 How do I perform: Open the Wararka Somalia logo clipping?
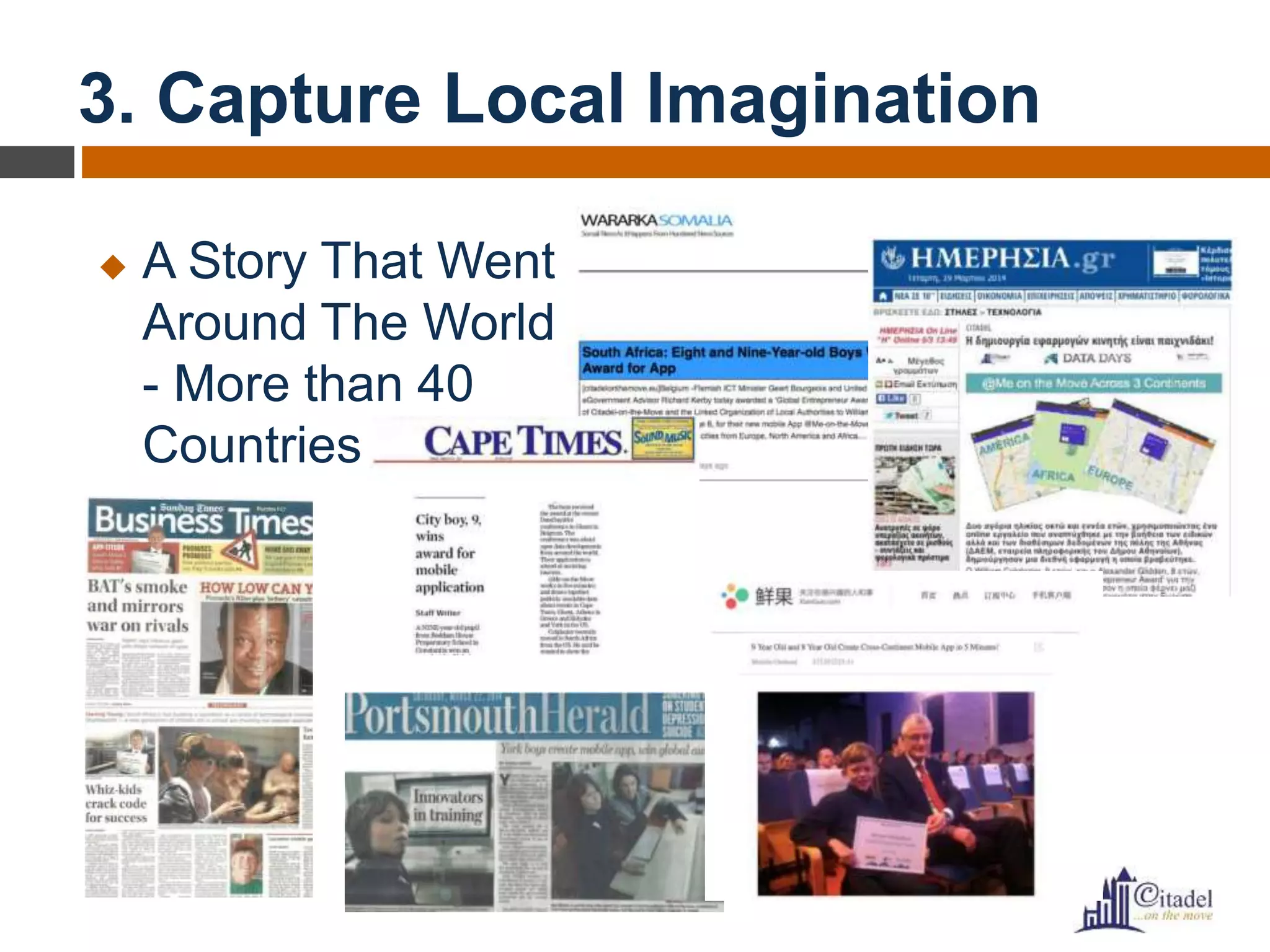click(657, 225)
